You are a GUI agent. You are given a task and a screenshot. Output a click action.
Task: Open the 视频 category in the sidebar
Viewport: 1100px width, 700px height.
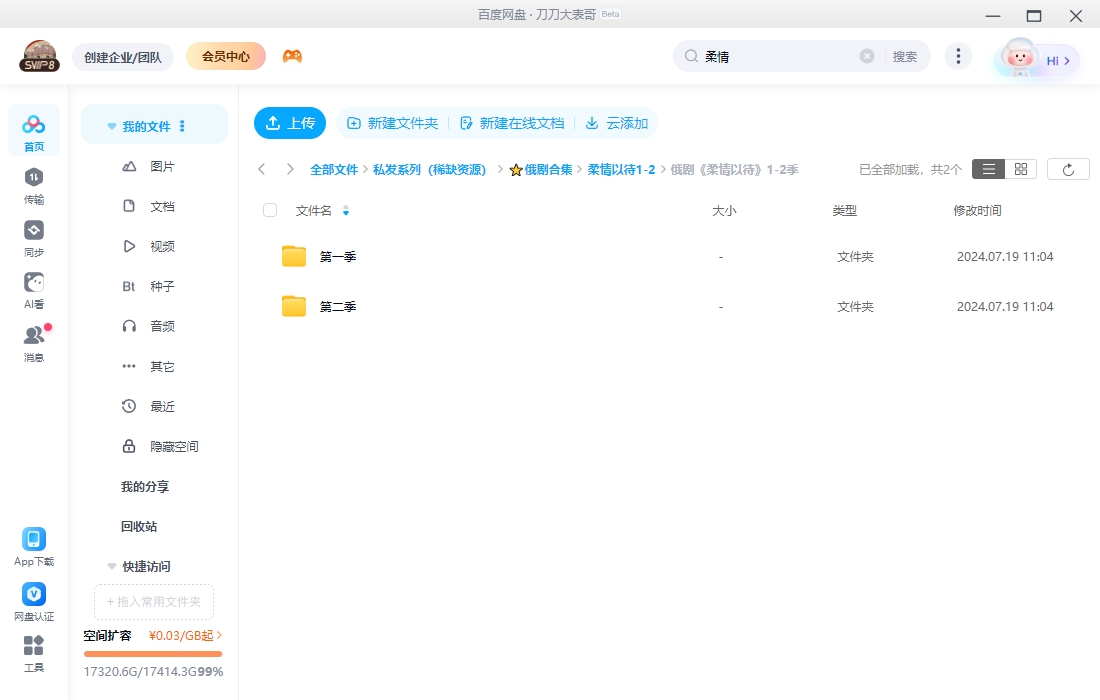pyautogui.click(x=162, y=246)
